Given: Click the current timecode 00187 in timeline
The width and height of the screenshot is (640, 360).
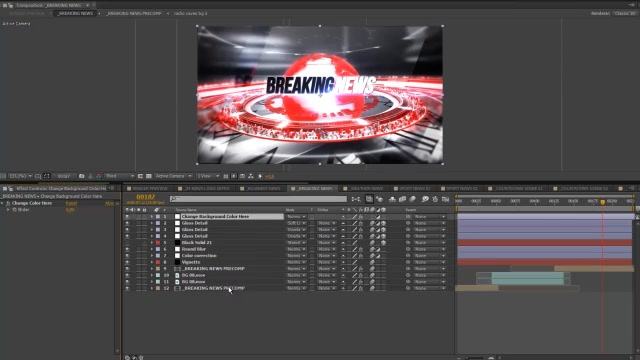Looking at the screenshot, I should 145,197.
